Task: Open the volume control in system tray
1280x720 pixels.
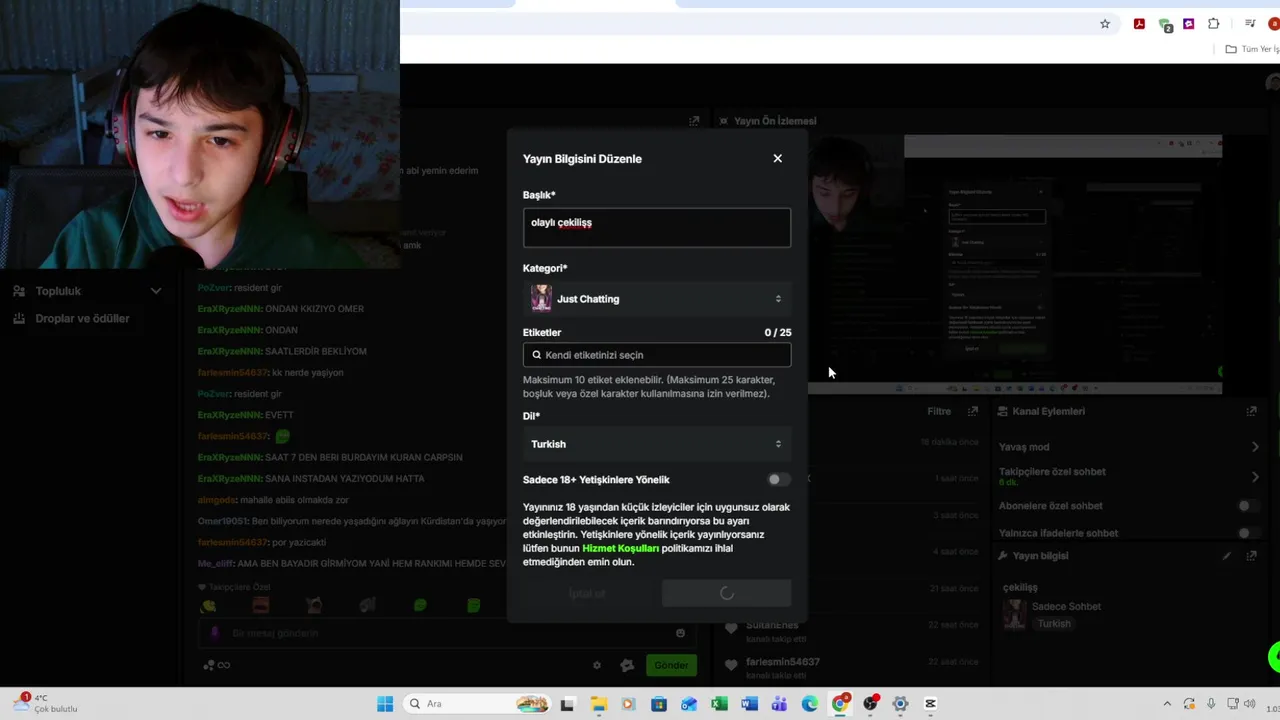Action: pyautogui.click(x=1249, y=704)
